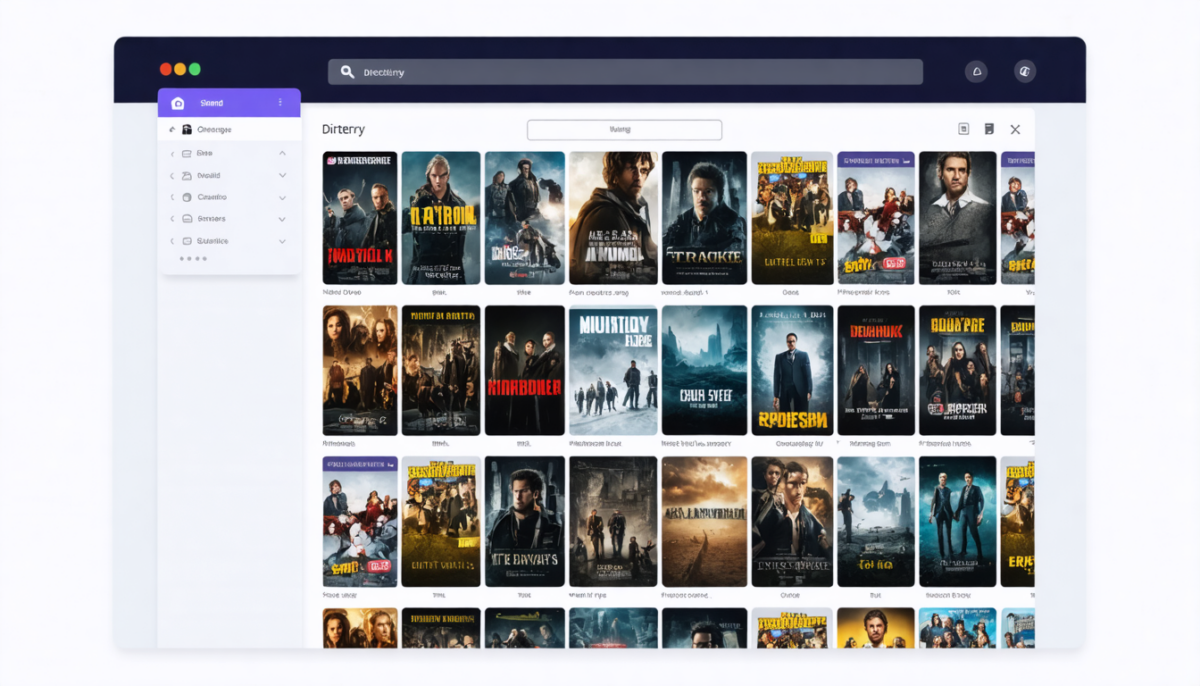Open the third-row dark poster of a squad of soldiers
The width and height of the screenshot is (1200, 686).
[x=613, y=522]
